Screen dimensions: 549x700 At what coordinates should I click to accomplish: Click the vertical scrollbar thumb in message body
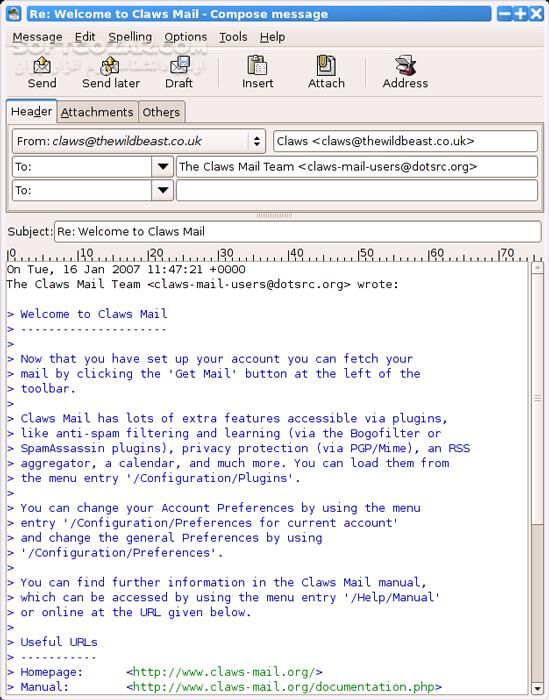537,398
